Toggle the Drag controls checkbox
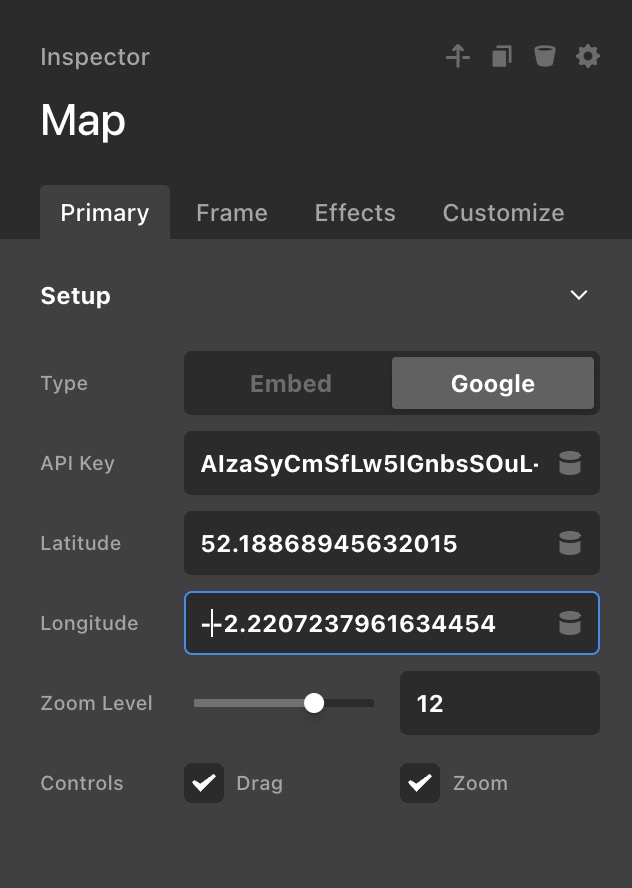 pyautogui.click(x=204, y=783)
